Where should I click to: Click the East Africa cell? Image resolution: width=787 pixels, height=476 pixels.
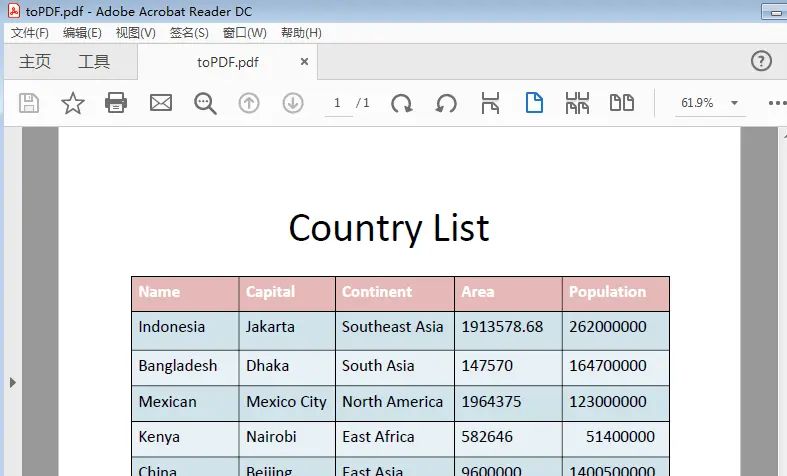click(395, 439)
